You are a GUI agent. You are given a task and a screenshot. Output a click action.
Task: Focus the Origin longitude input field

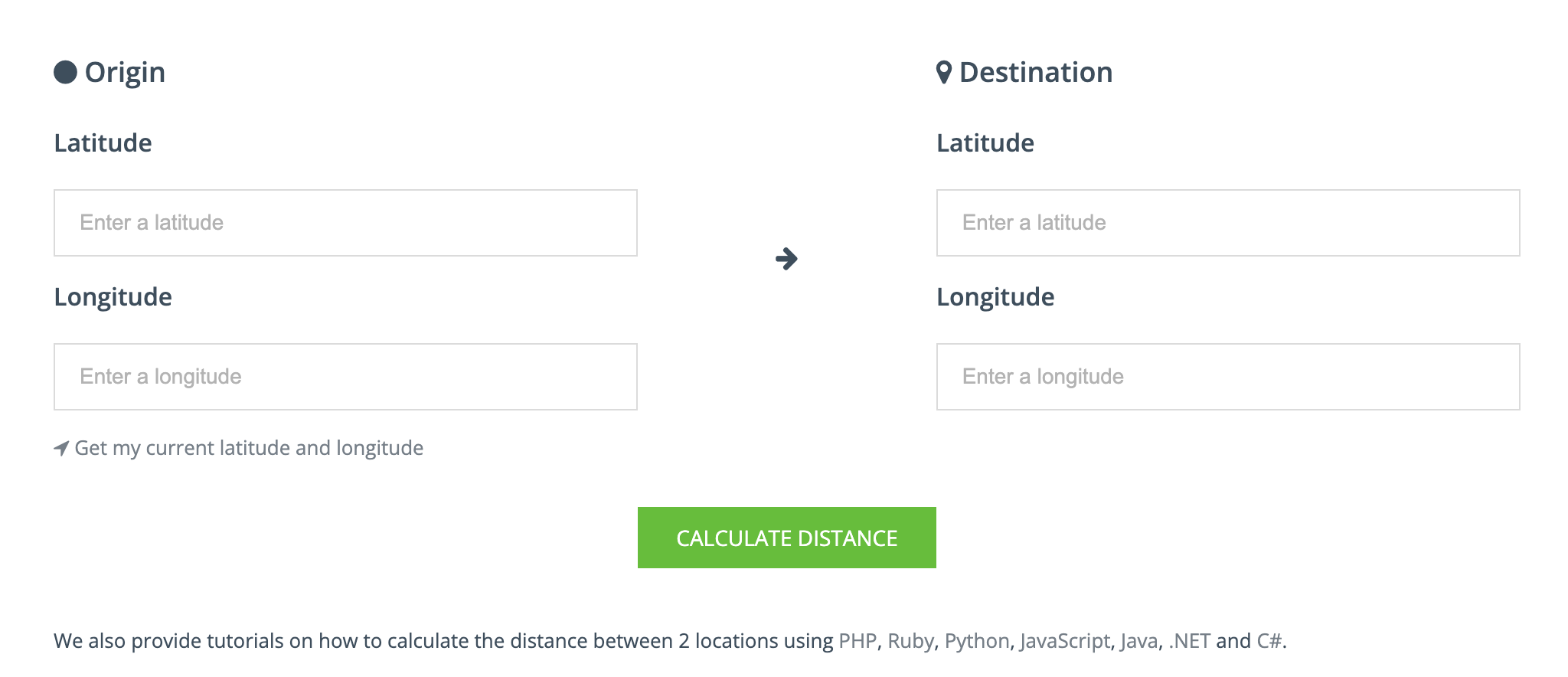[345, 377]
